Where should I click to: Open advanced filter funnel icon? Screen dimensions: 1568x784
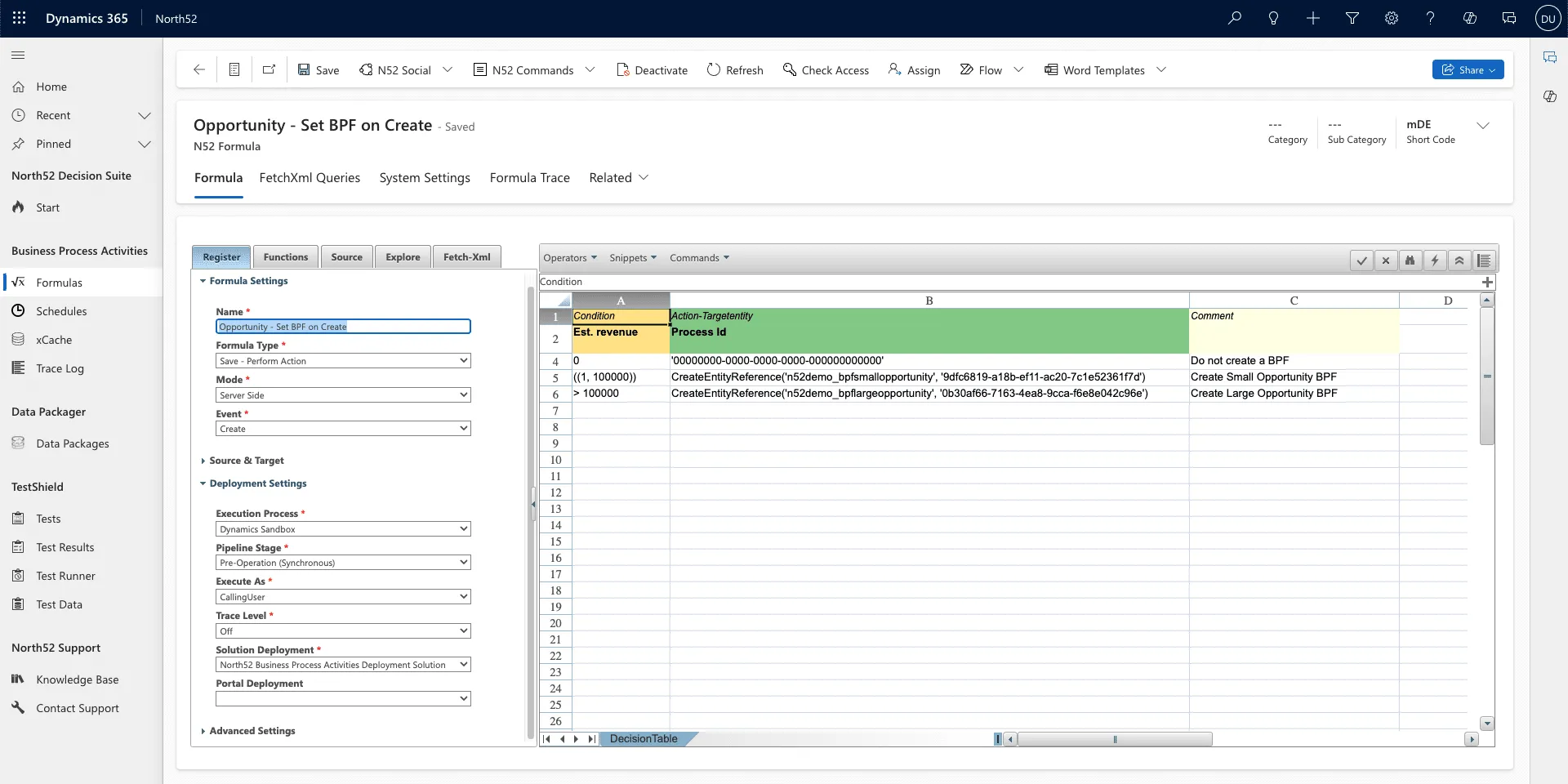point(1352,18)
